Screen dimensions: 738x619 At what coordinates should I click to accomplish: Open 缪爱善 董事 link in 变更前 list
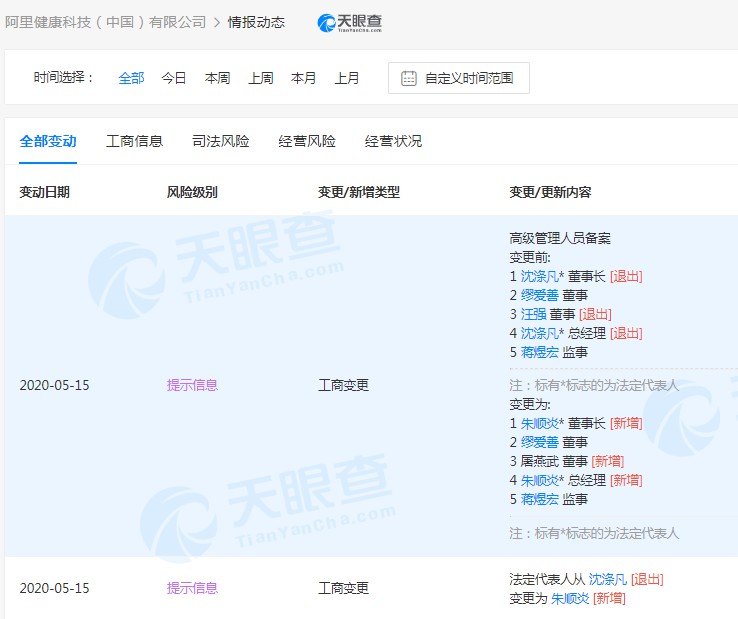[x=540, y=295]
